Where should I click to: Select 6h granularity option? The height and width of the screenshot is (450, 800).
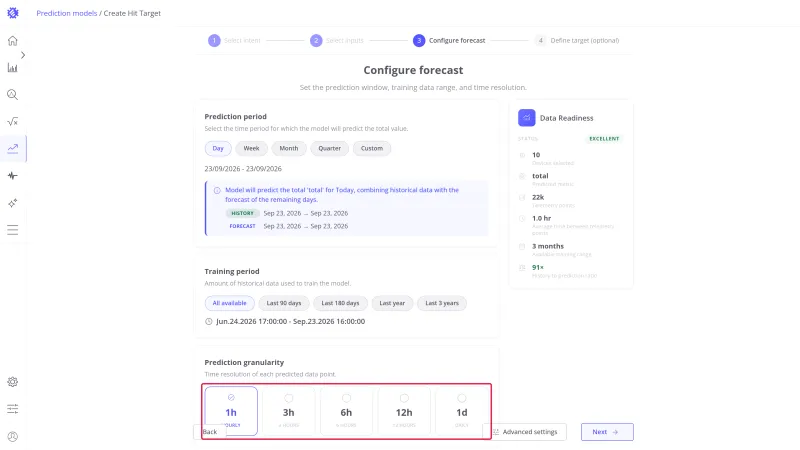tap(346, 411)
